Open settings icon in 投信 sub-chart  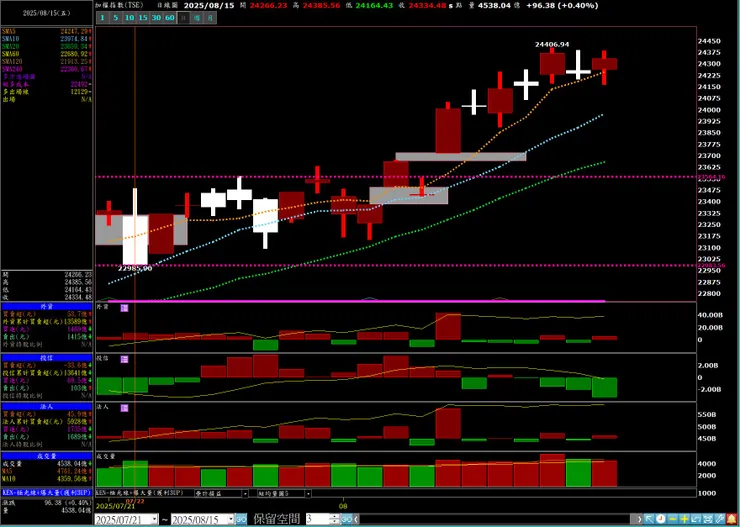(x=124, y=359)
